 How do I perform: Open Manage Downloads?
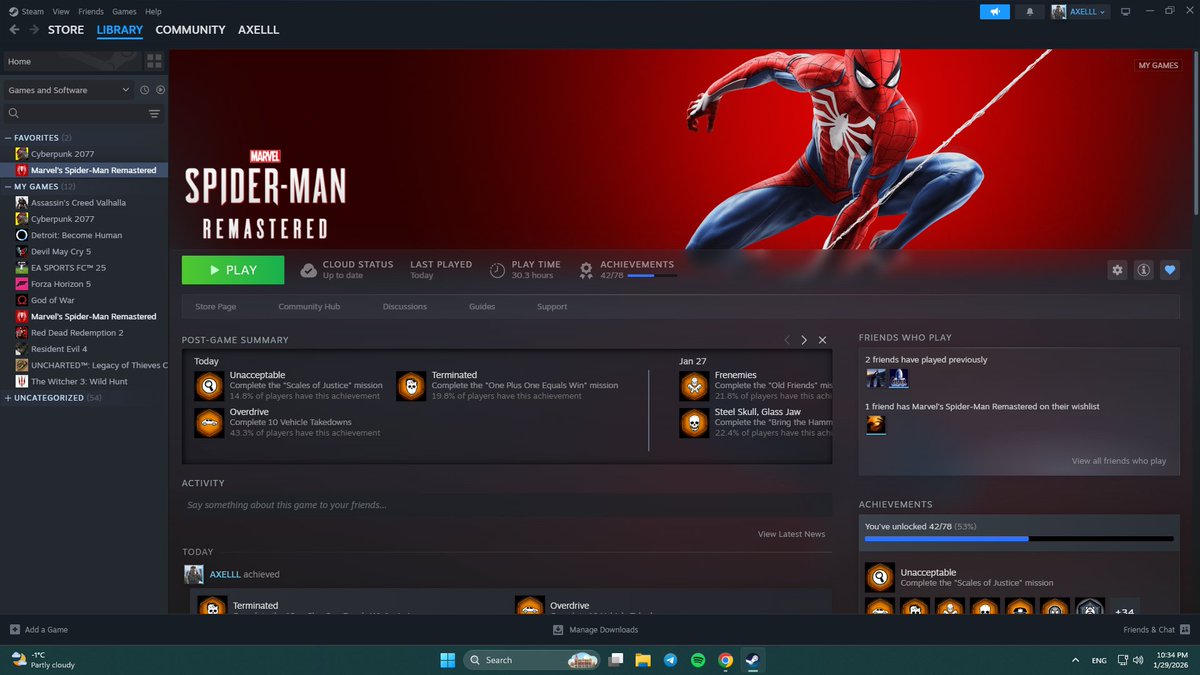click(x=595, y=630)
